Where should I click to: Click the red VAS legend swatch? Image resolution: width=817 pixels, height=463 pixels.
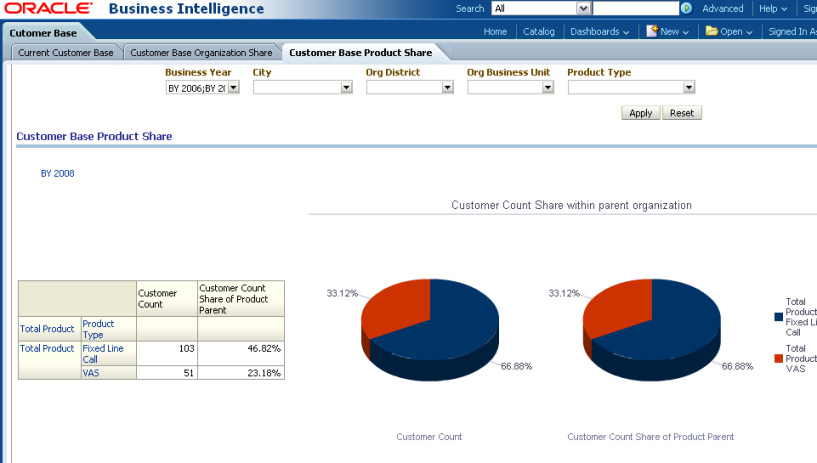coord(778,358)
